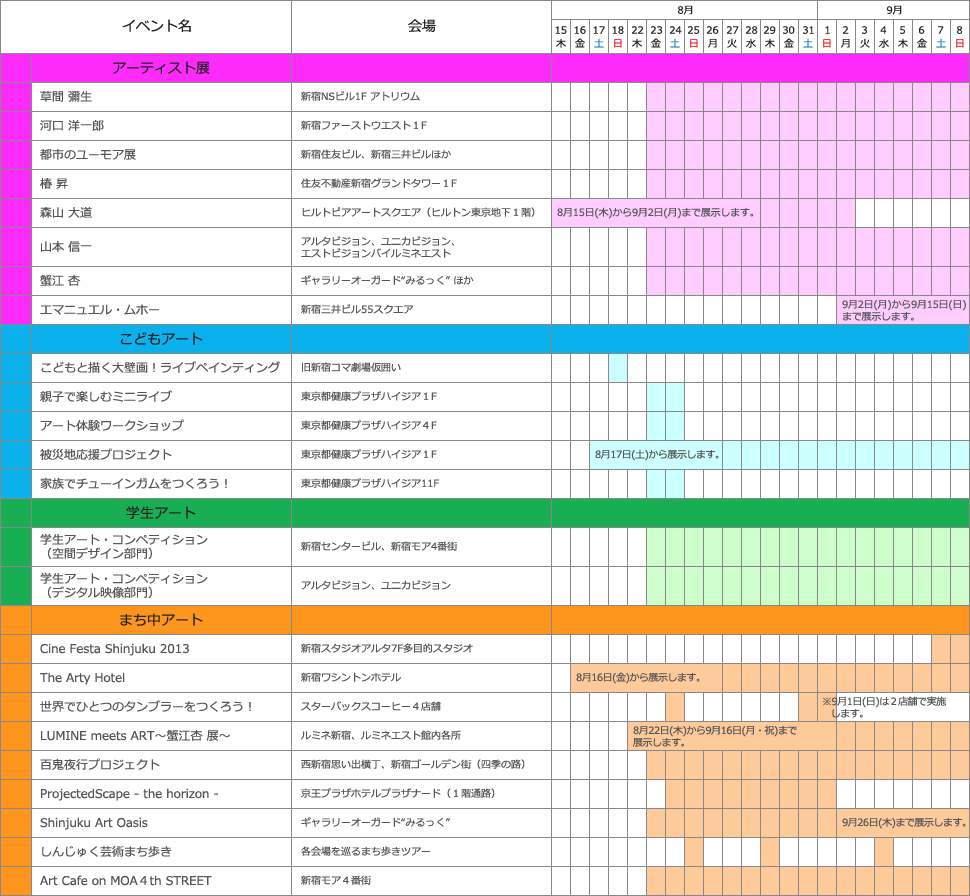
Task: Open the 森山 大道 event entry
Action: point(66,213)
